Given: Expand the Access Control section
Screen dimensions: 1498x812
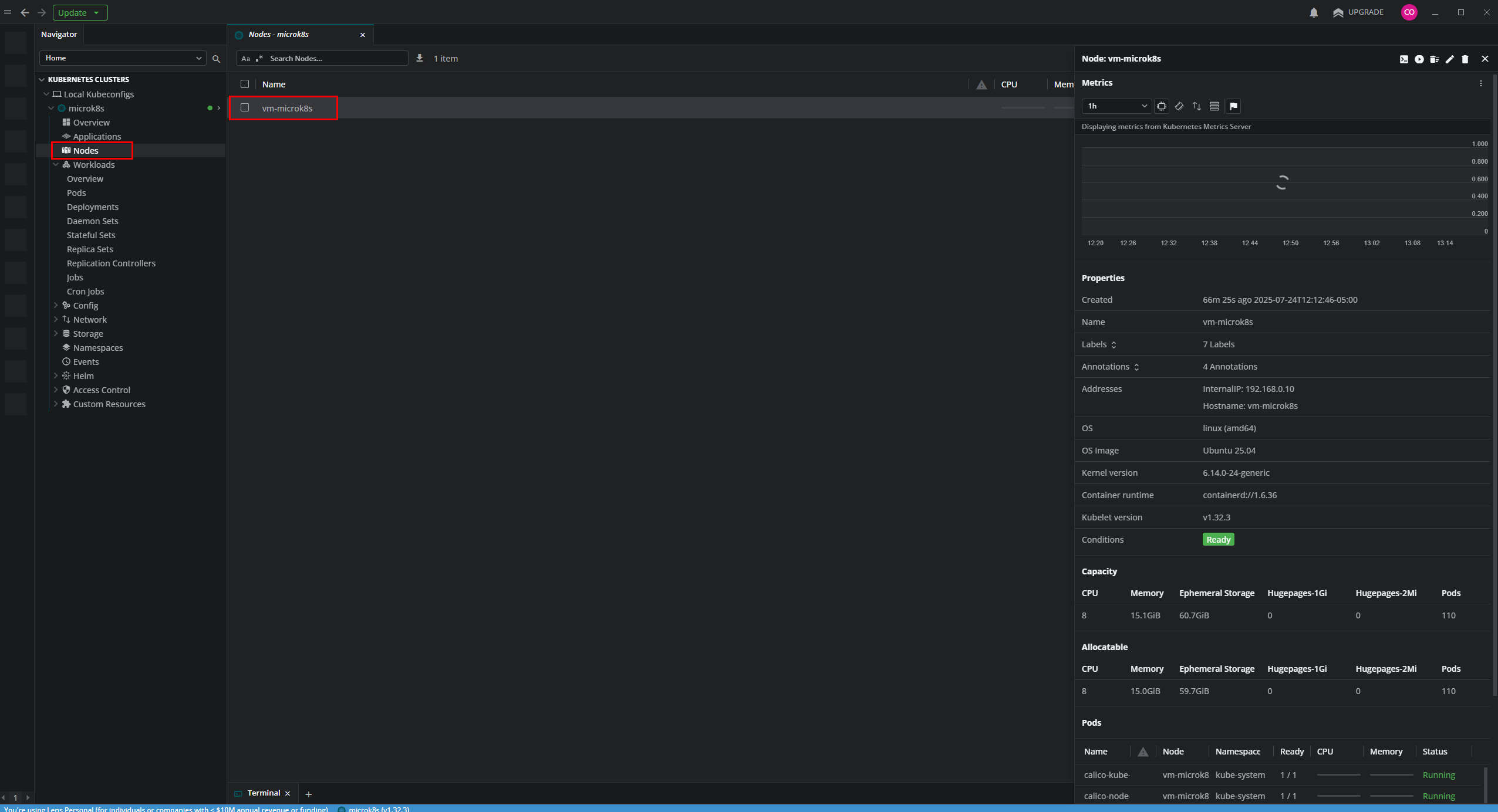Looking at the screenshot, I should [56, 390].
